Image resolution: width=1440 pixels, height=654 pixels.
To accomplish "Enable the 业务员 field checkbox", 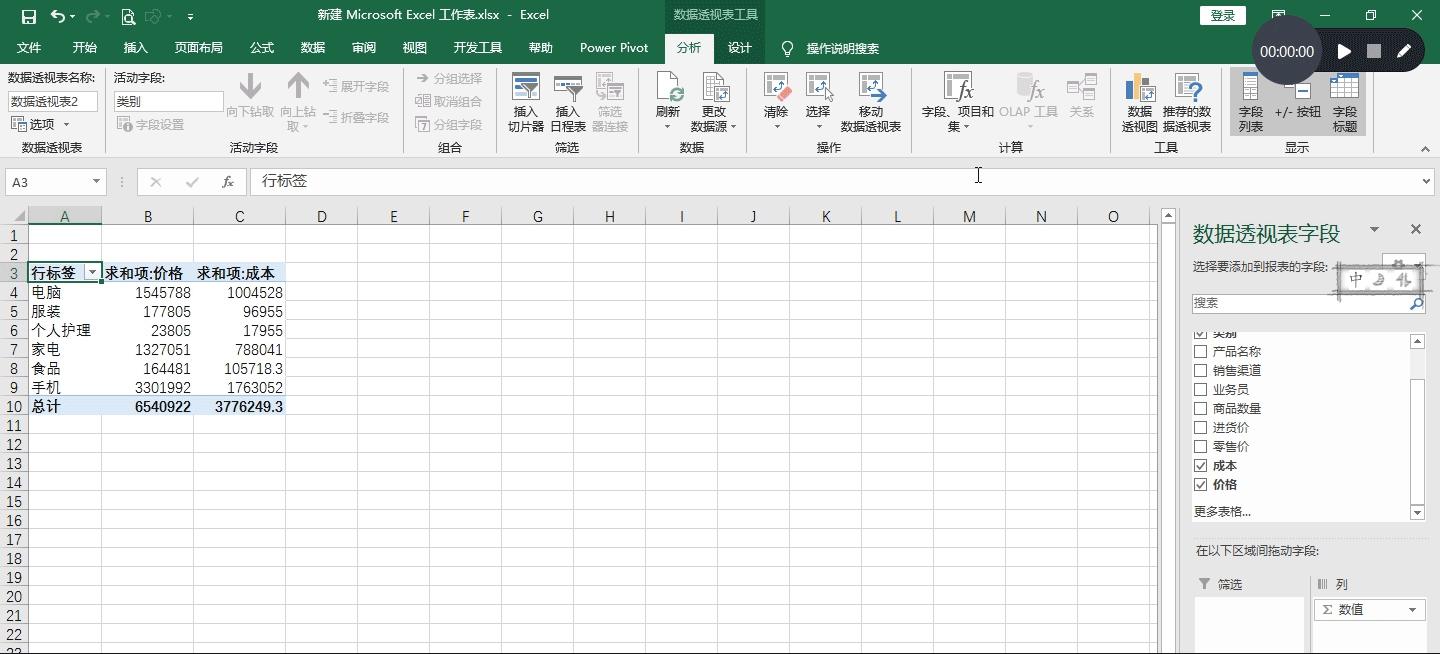I will 1200,390.
